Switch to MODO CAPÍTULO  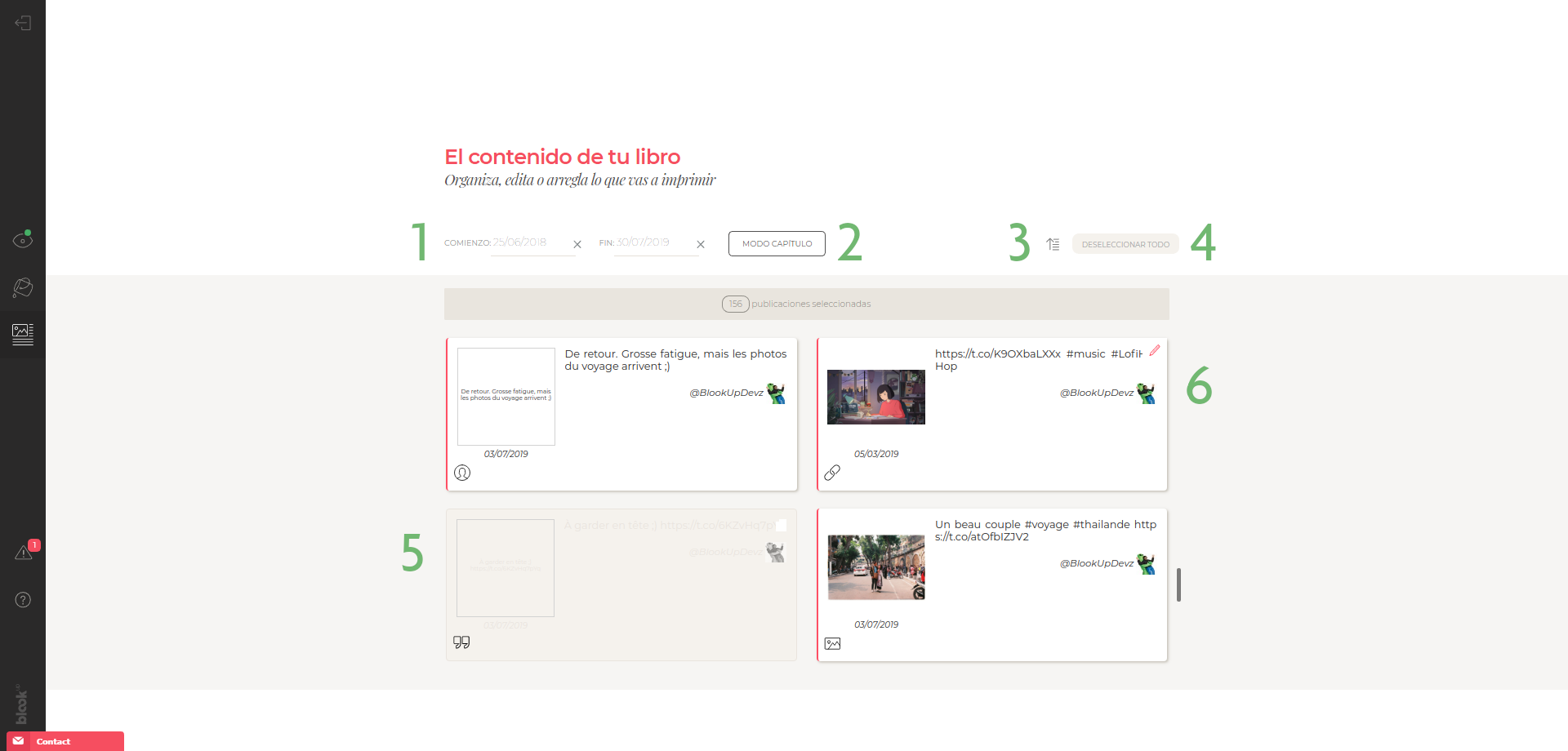[x=777, y=243]
